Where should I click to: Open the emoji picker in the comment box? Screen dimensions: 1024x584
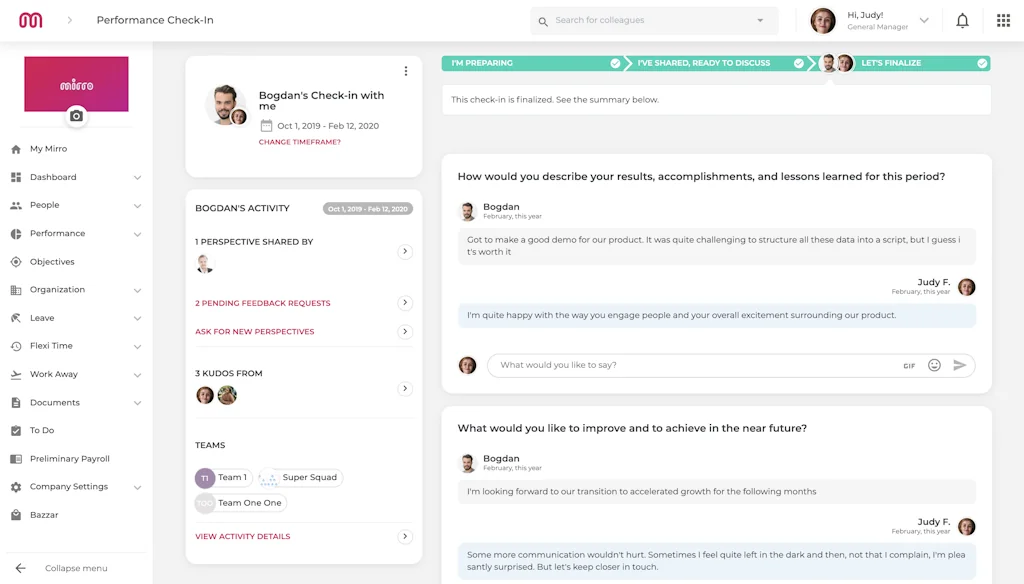coord(934,365)
